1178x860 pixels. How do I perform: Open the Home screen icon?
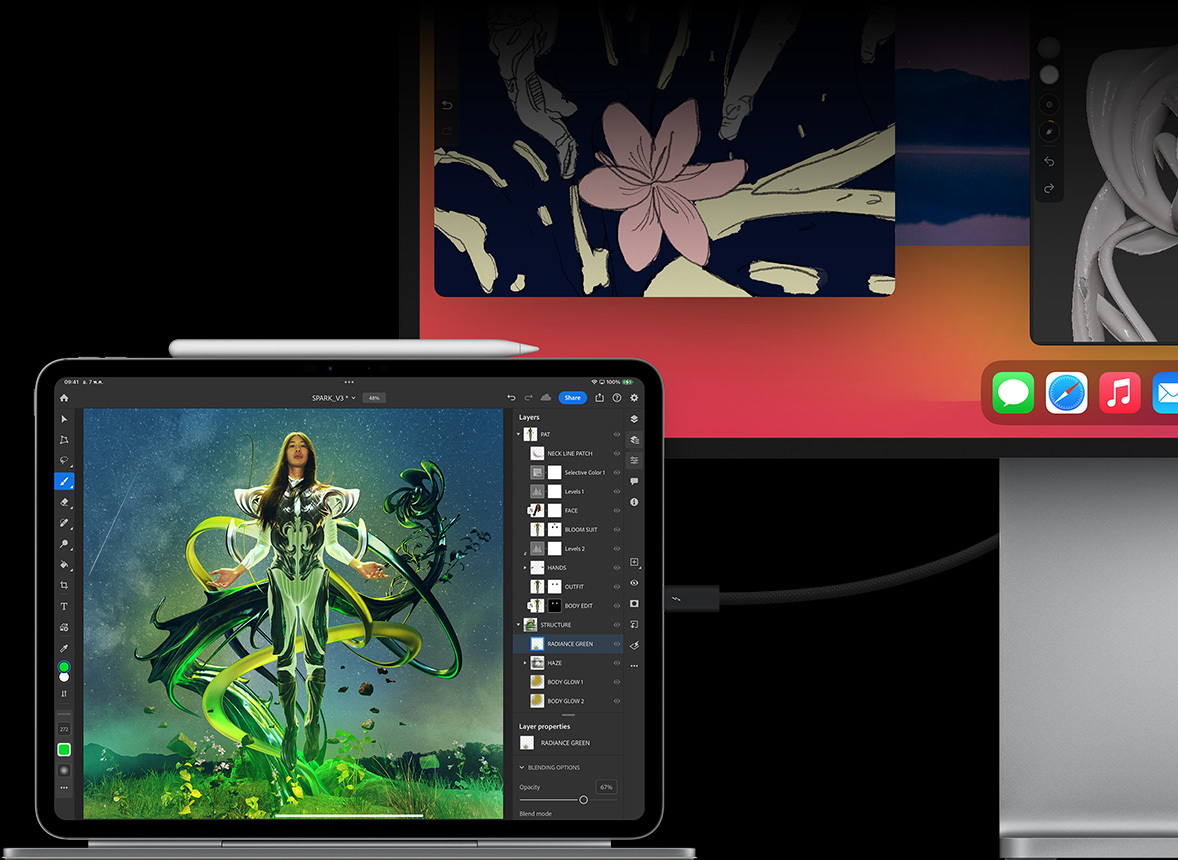pyautogui.click(x=64, y=398)
